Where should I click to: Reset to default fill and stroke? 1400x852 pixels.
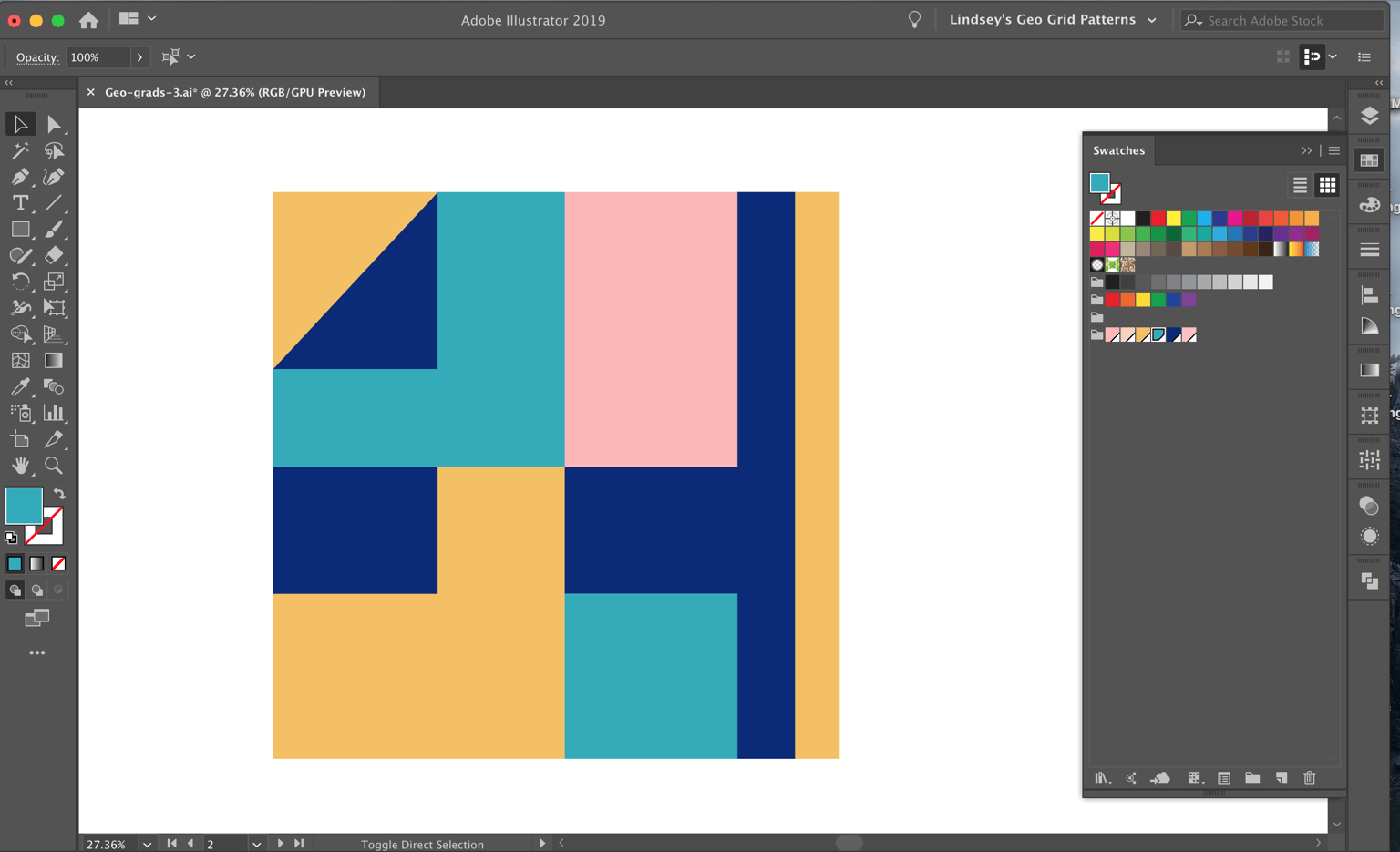tap(11, 538)
